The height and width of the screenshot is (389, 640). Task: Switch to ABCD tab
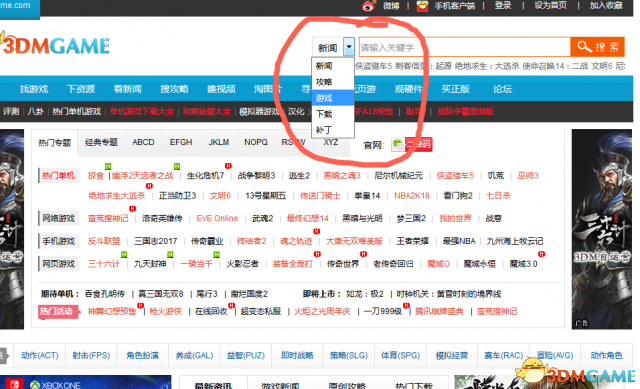pos(143,142)
